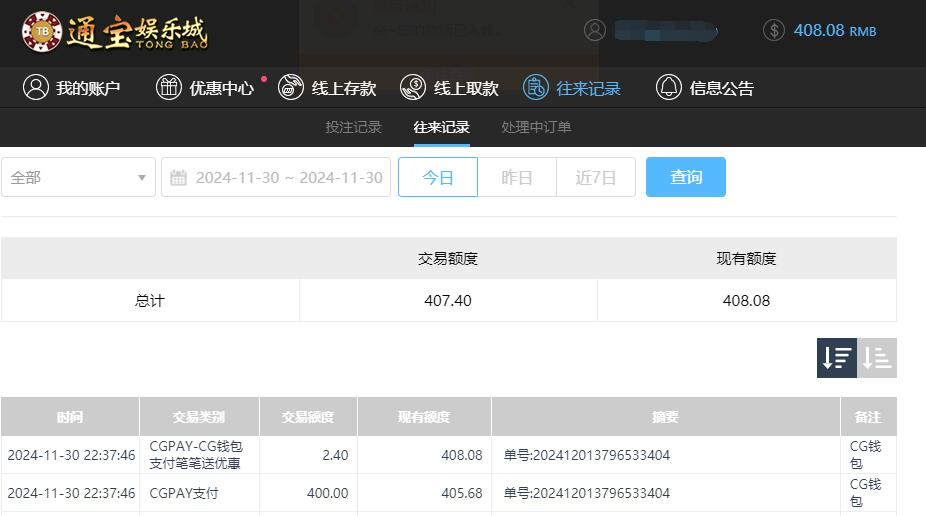Viewport: 926px width, 516px height.
Task: Switch to 投注记录 sub-tab
Action: 353,127
